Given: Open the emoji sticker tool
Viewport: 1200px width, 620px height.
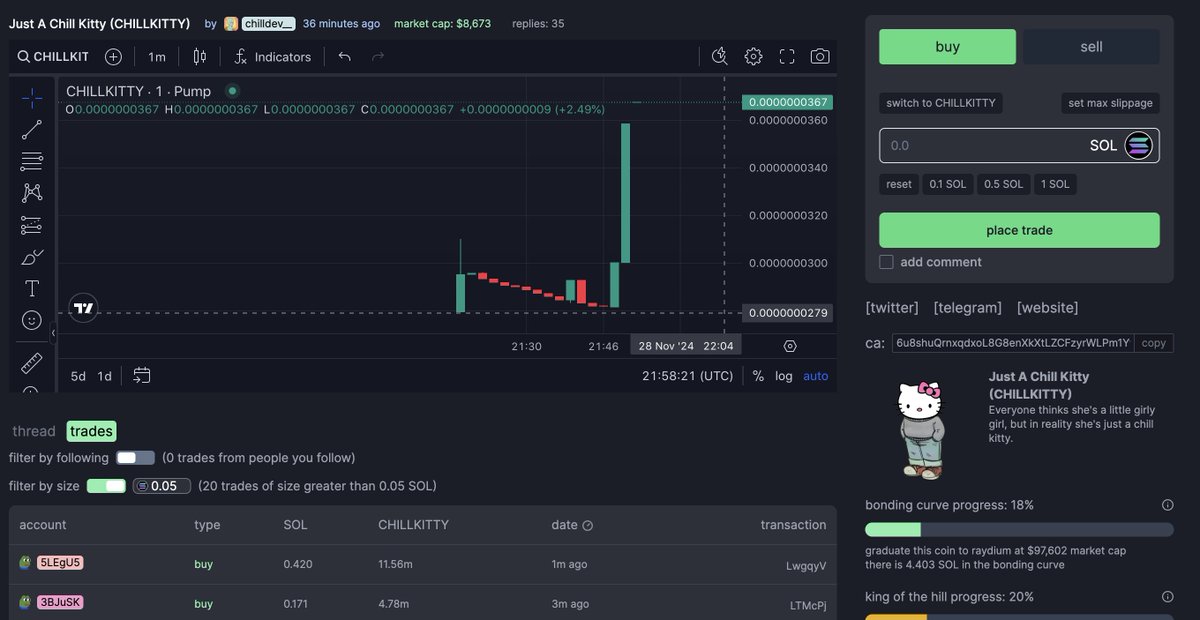Looking at the screenshot, I should (32, 321).
